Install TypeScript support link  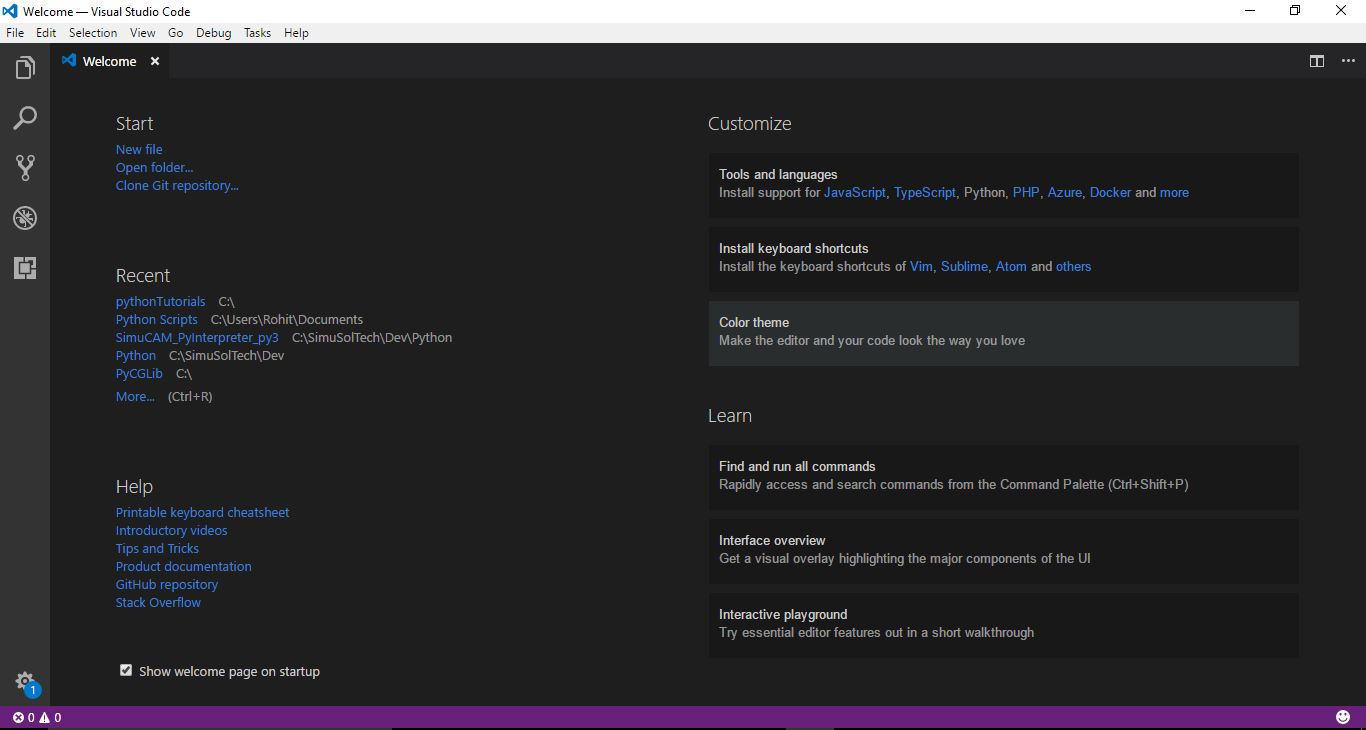click(925, 192)
